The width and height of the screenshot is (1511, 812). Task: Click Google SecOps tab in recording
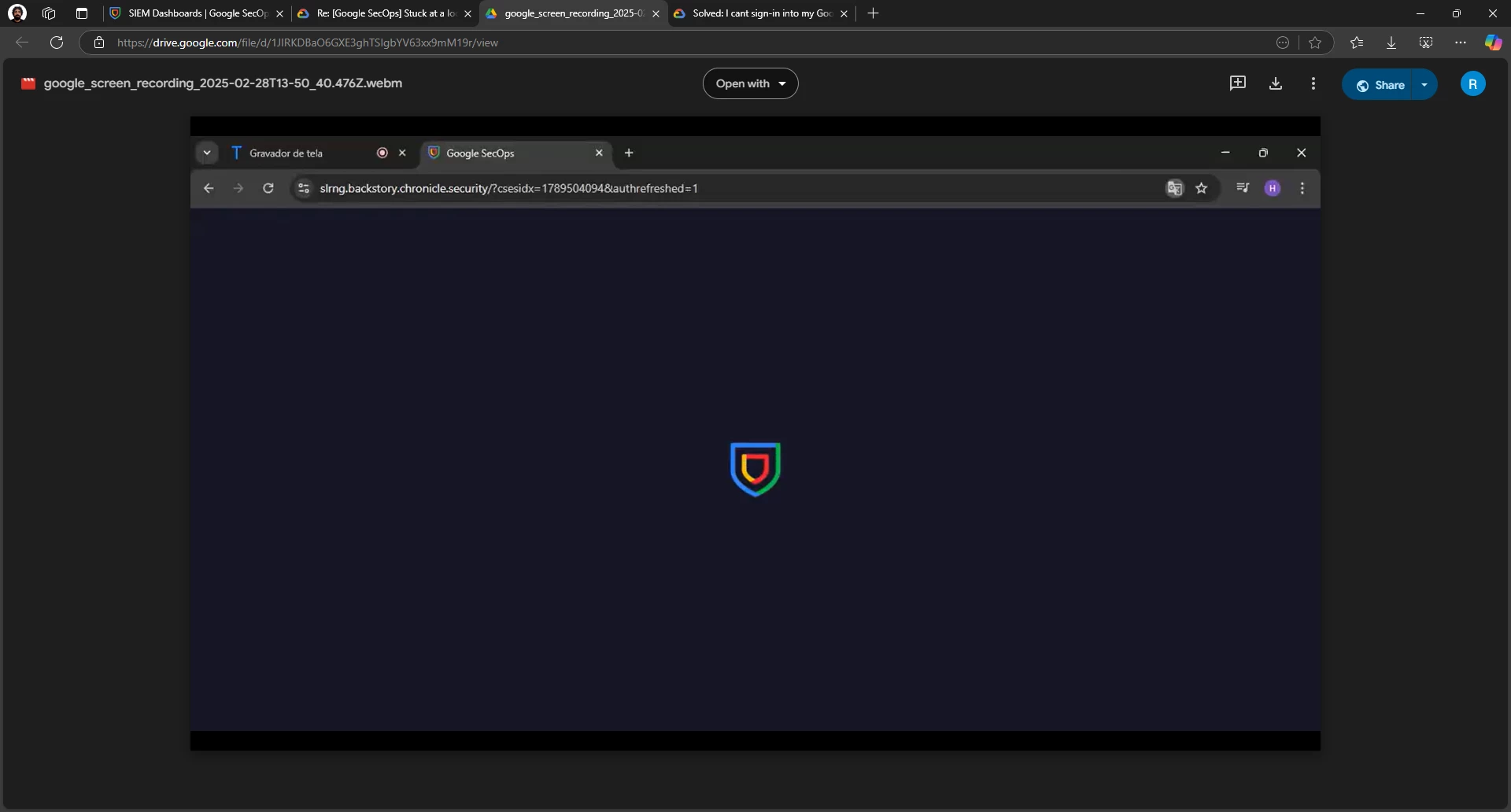[518, 153]
